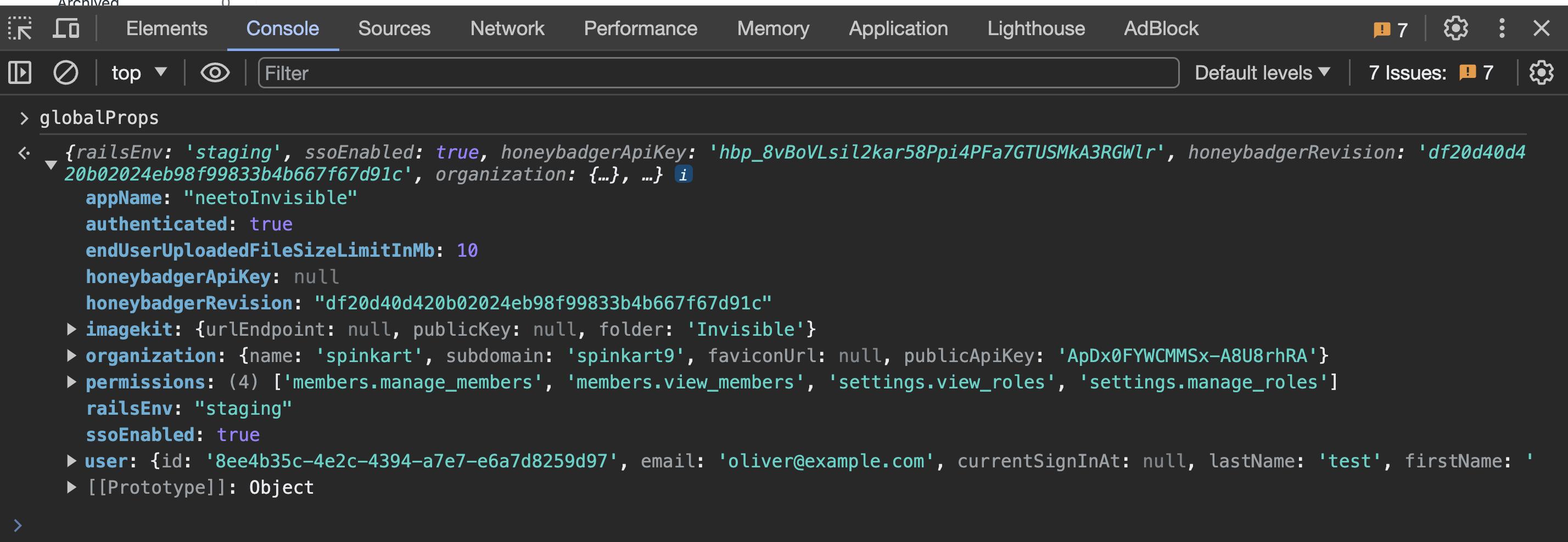Click the clear console icon
The image size is (1568, 542).
pos(66,73)
